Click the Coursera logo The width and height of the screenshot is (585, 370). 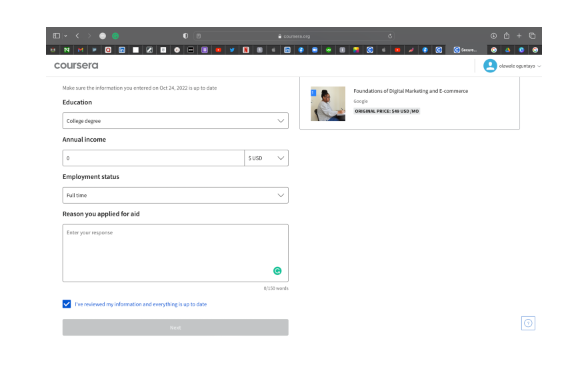pyautogui.click(x=76, y=66)
